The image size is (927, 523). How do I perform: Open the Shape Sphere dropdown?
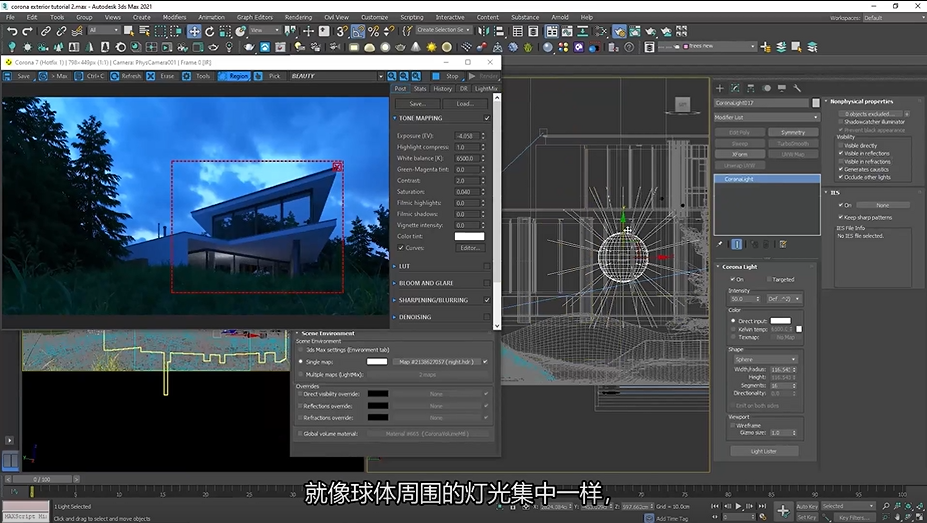[766, 359]
